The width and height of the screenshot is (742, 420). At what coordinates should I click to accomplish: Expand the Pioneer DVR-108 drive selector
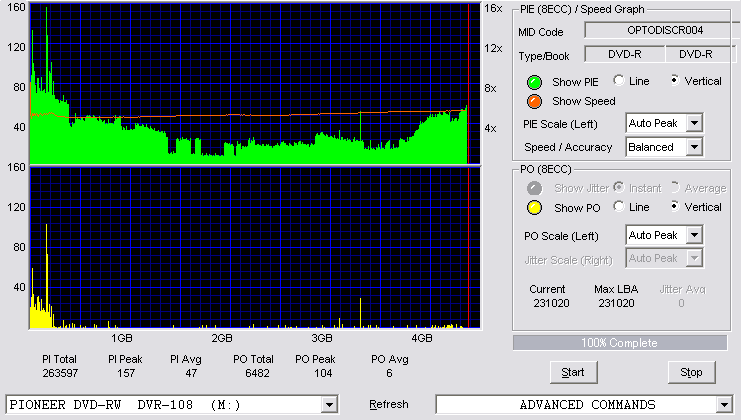tap(329, 405)
